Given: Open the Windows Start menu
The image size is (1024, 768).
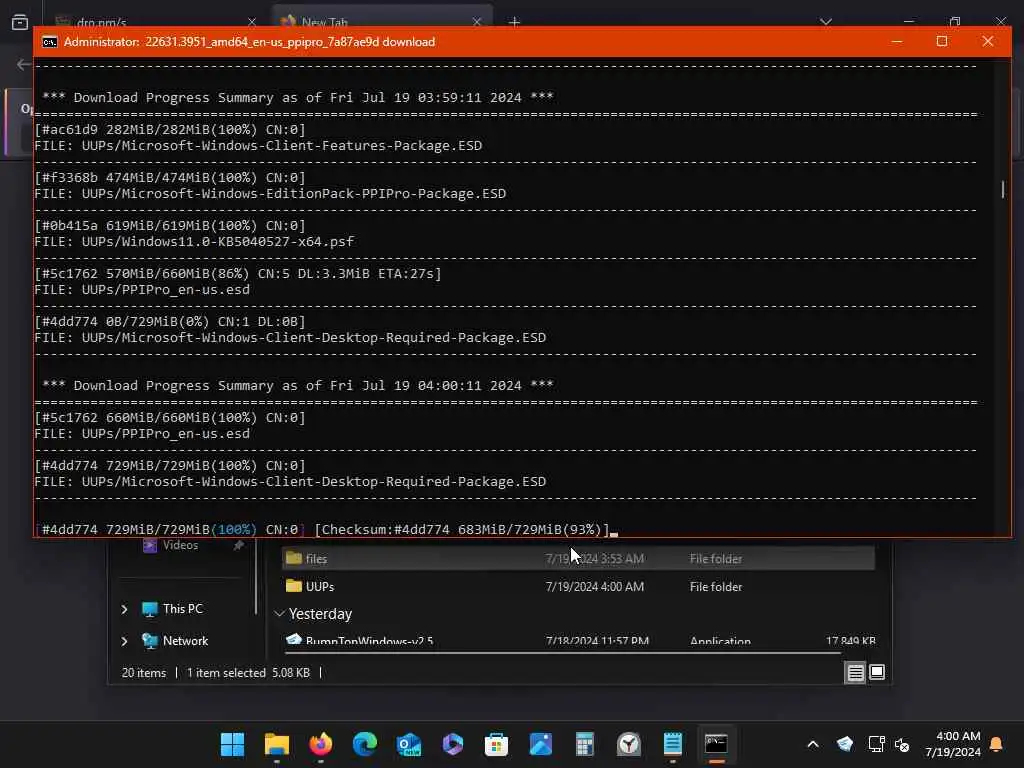Looking at the screenshot, I should [232, 744].
